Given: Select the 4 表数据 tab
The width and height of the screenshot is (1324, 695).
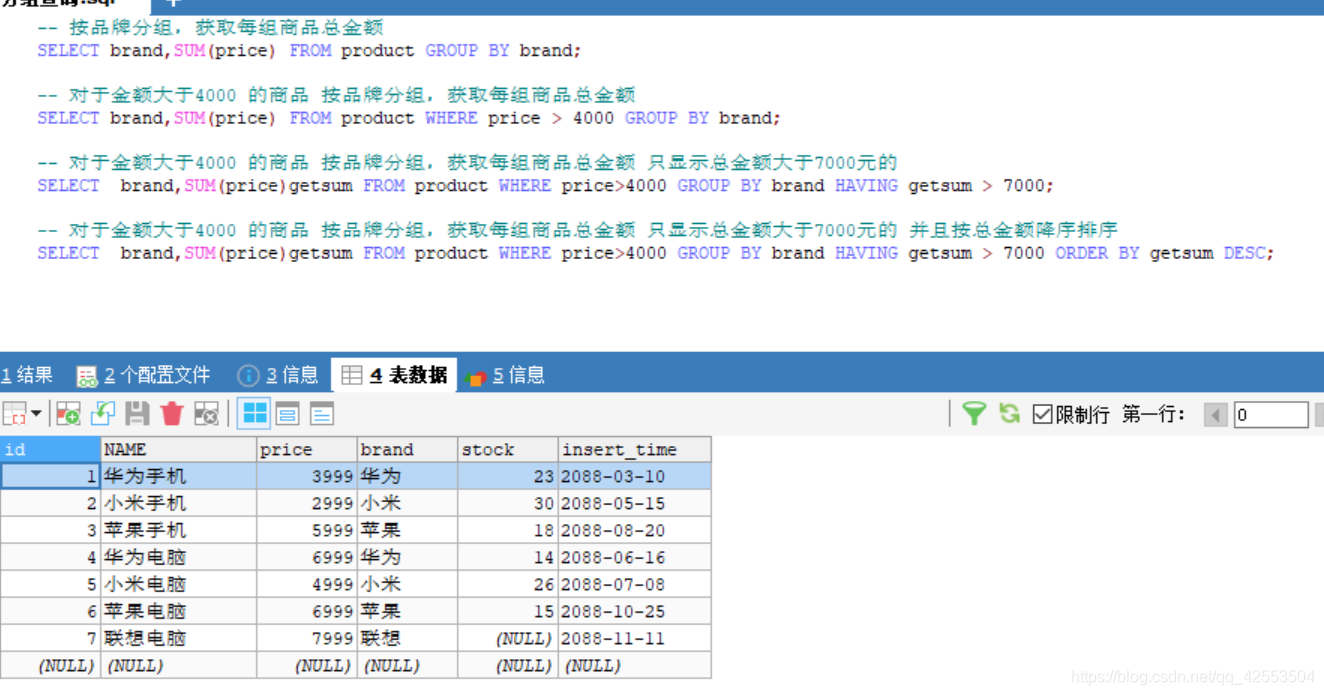Looking at the screenshot, I should coord(394,375).
